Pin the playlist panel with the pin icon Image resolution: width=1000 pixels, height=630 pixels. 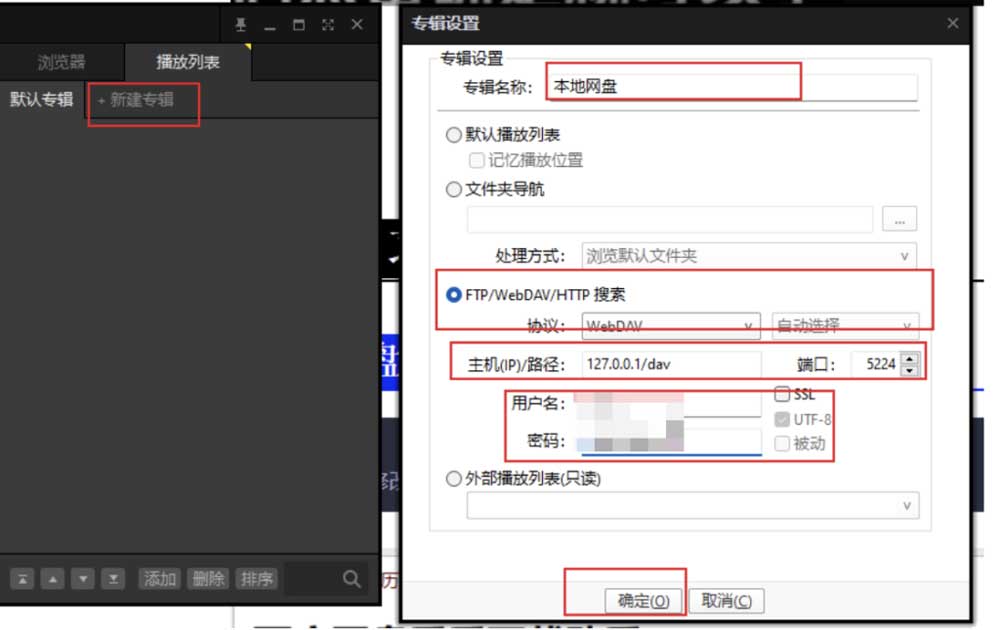tap(240, 25)
